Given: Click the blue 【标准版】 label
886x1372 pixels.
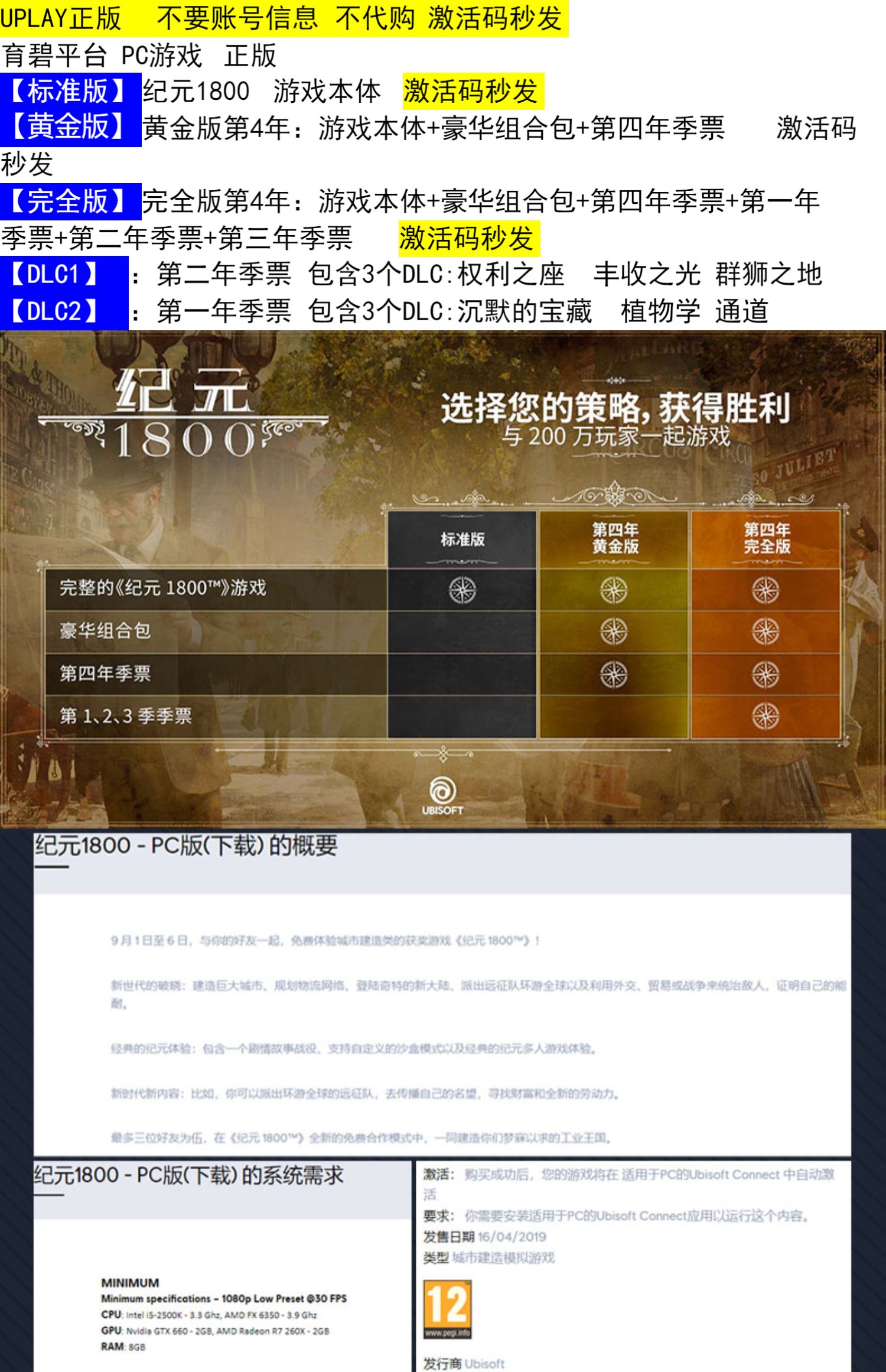Looking at the screenshot, I should tap(70, 91).
